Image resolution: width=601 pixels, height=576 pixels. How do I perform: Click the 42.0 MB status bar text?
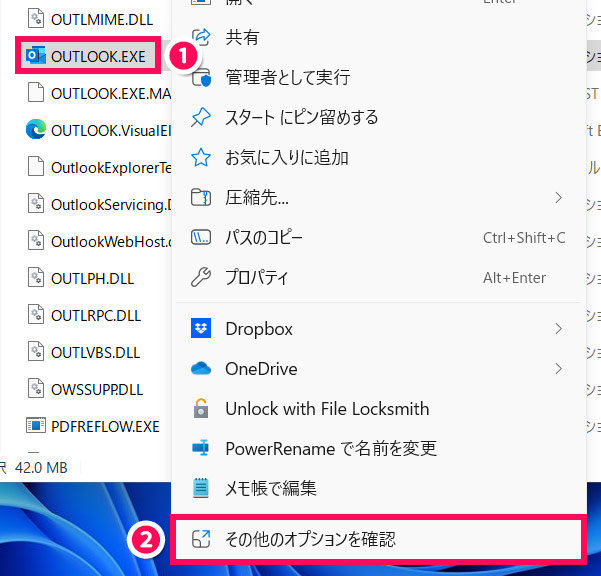tap(41, 468)
